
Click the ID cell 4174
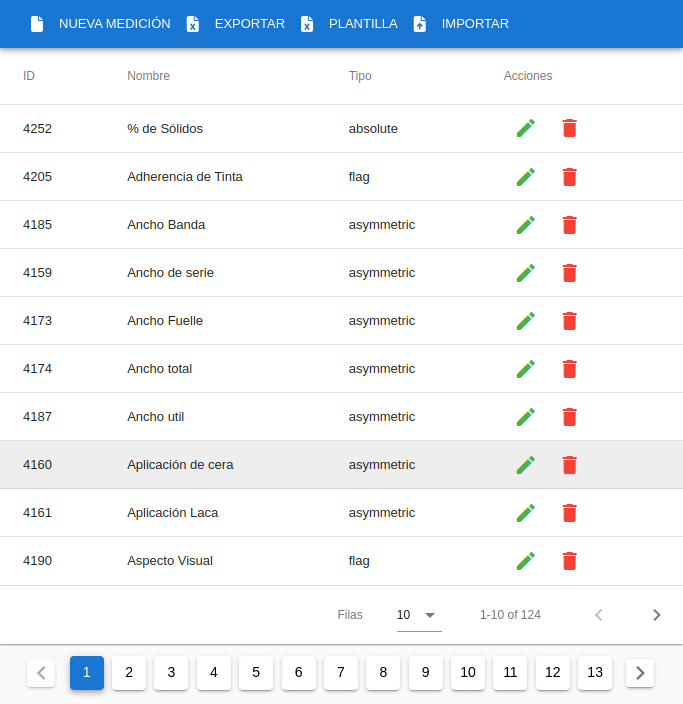37,369
